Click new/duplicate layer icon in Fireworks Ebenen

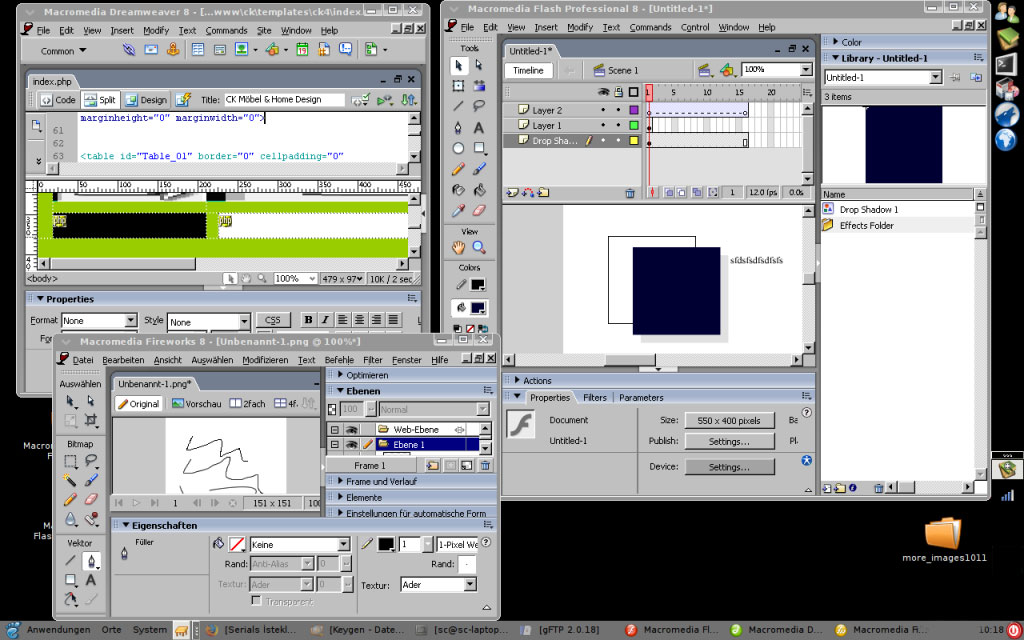(x=432, y=466)
